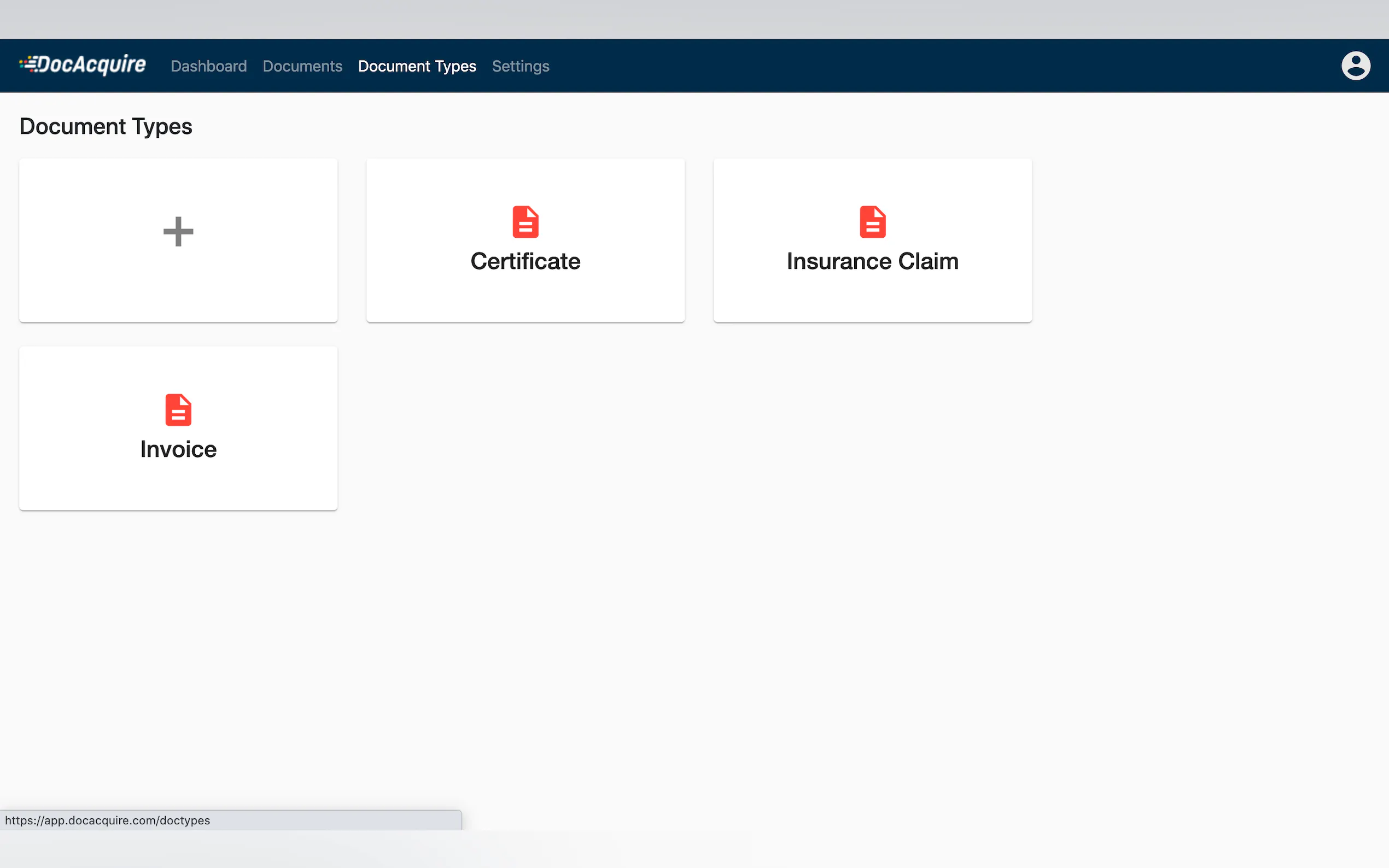This screenshot has height=868, width=1389.
Task: Click the Invoice card title text
Action: coord(178,449)
